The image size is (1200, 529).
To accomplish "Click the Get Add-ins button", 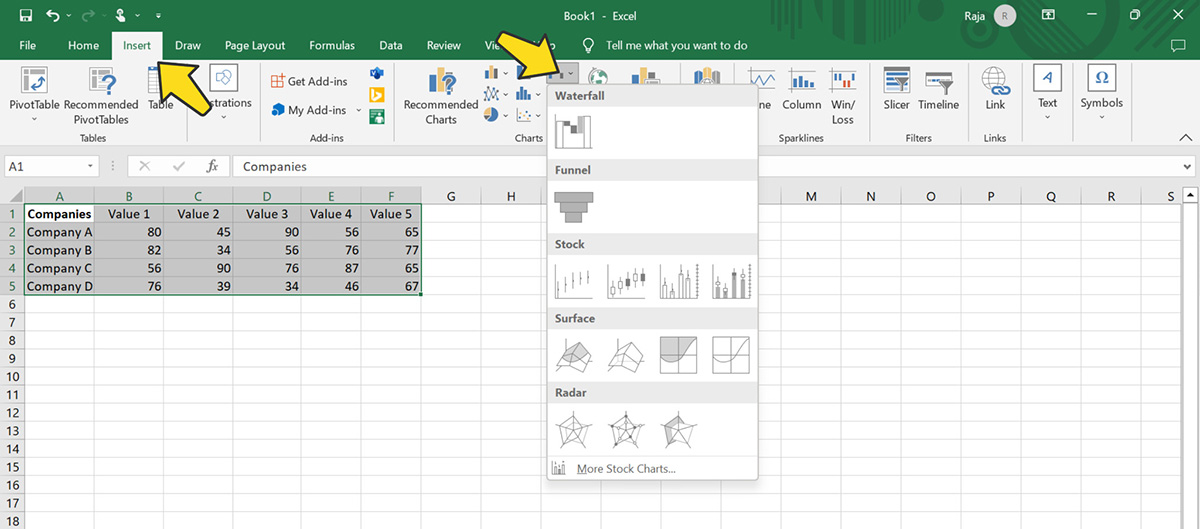I will 310,81.
